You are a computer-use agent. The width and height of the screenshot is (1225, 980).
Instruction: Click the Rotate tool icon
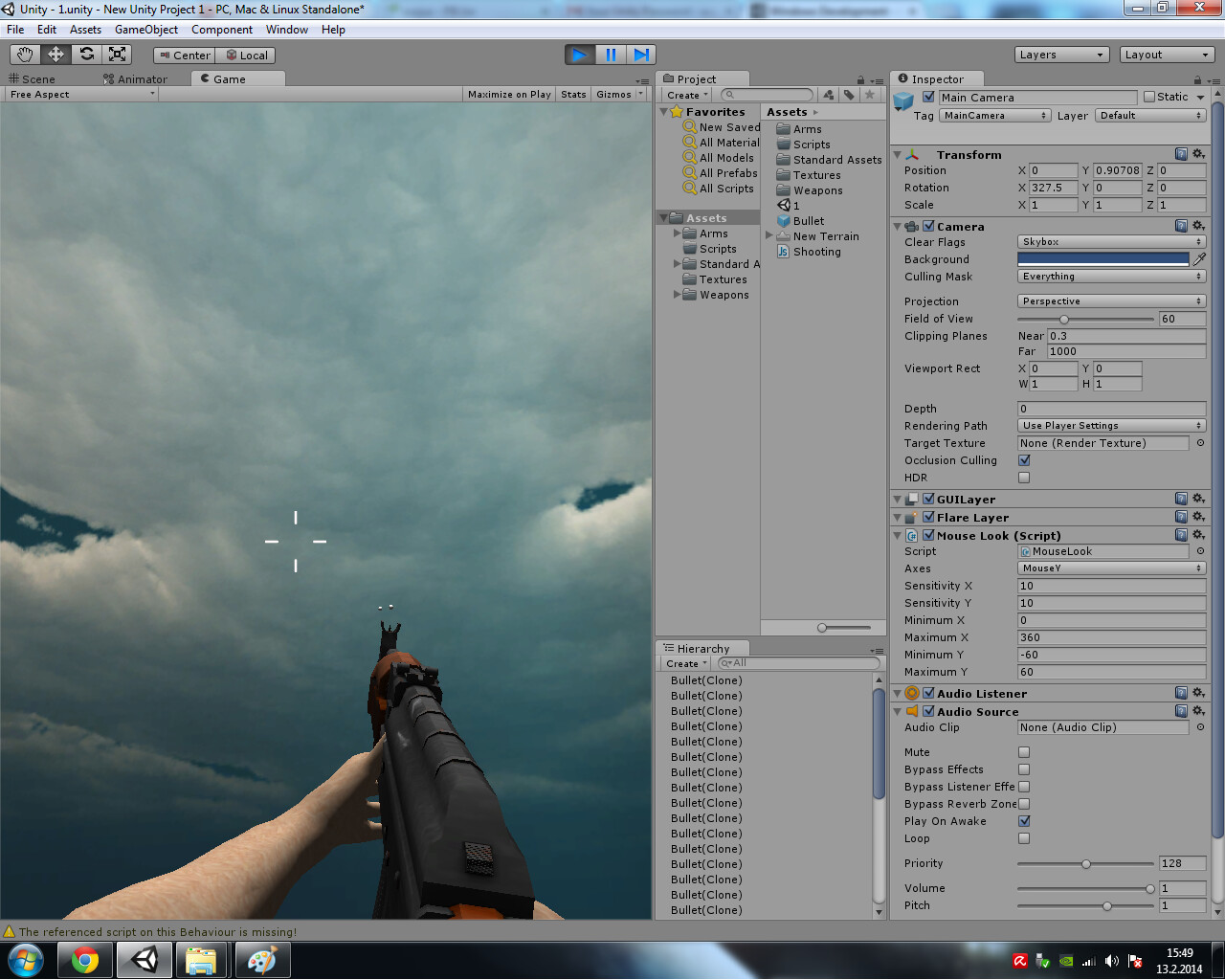pyautogui.click(x=86, y=55)
